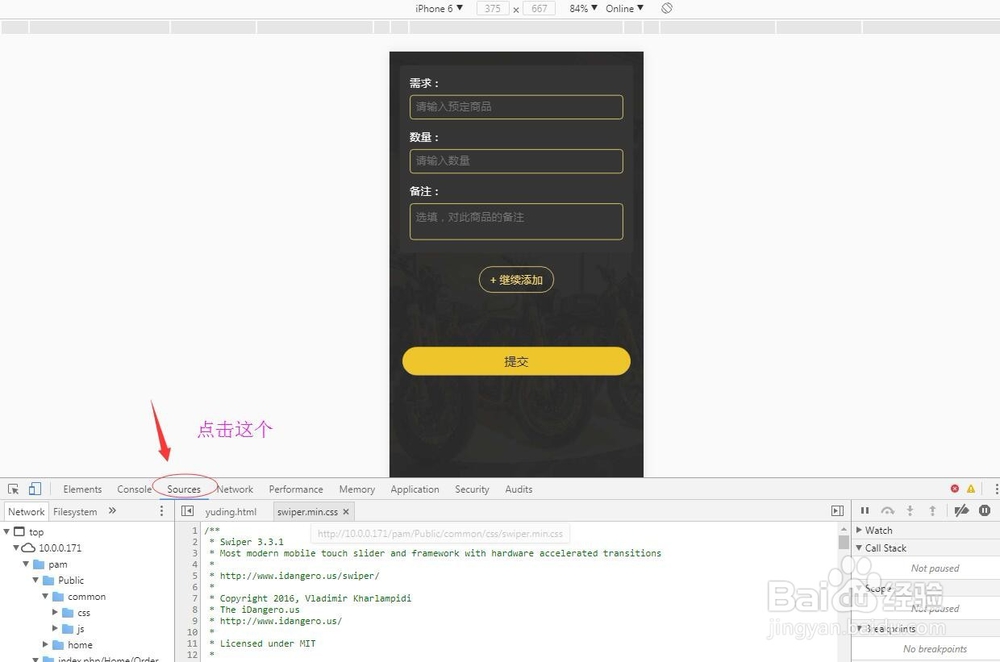
Task: Toggle the device toolbar icon
Action: tap(34, 489)
